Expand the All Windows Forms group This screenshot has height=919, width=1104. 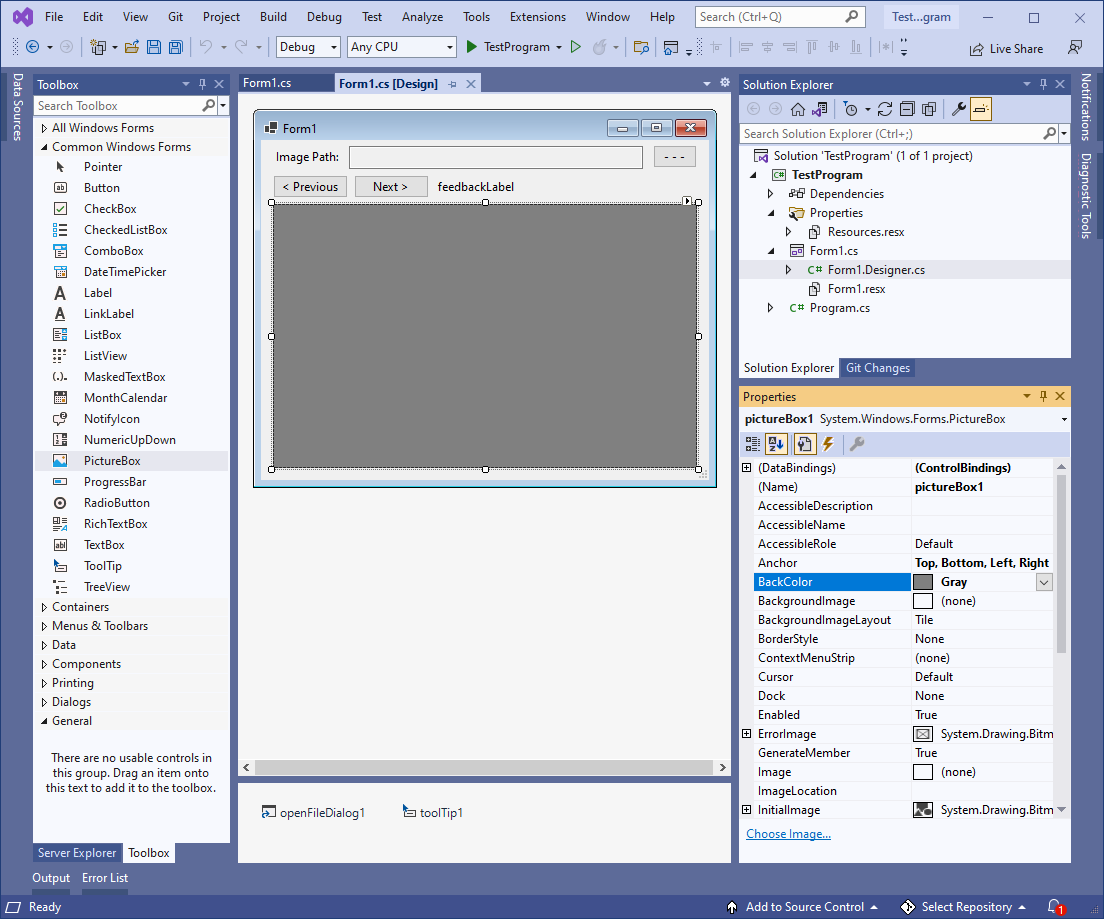44,127
